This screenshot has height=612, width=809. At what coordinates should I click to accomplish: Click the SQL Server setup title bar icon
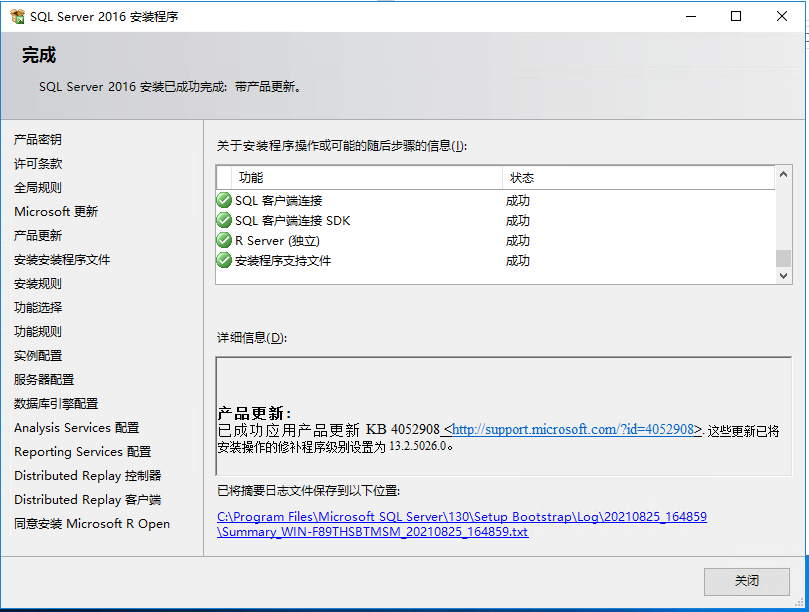click(x=17, y=17)
